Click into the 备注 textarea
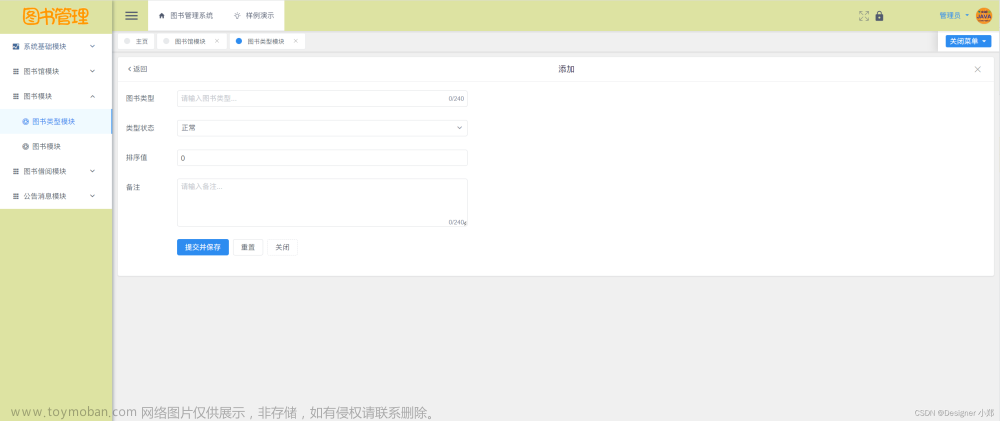 pyautogui.click(x=322, y=202)
